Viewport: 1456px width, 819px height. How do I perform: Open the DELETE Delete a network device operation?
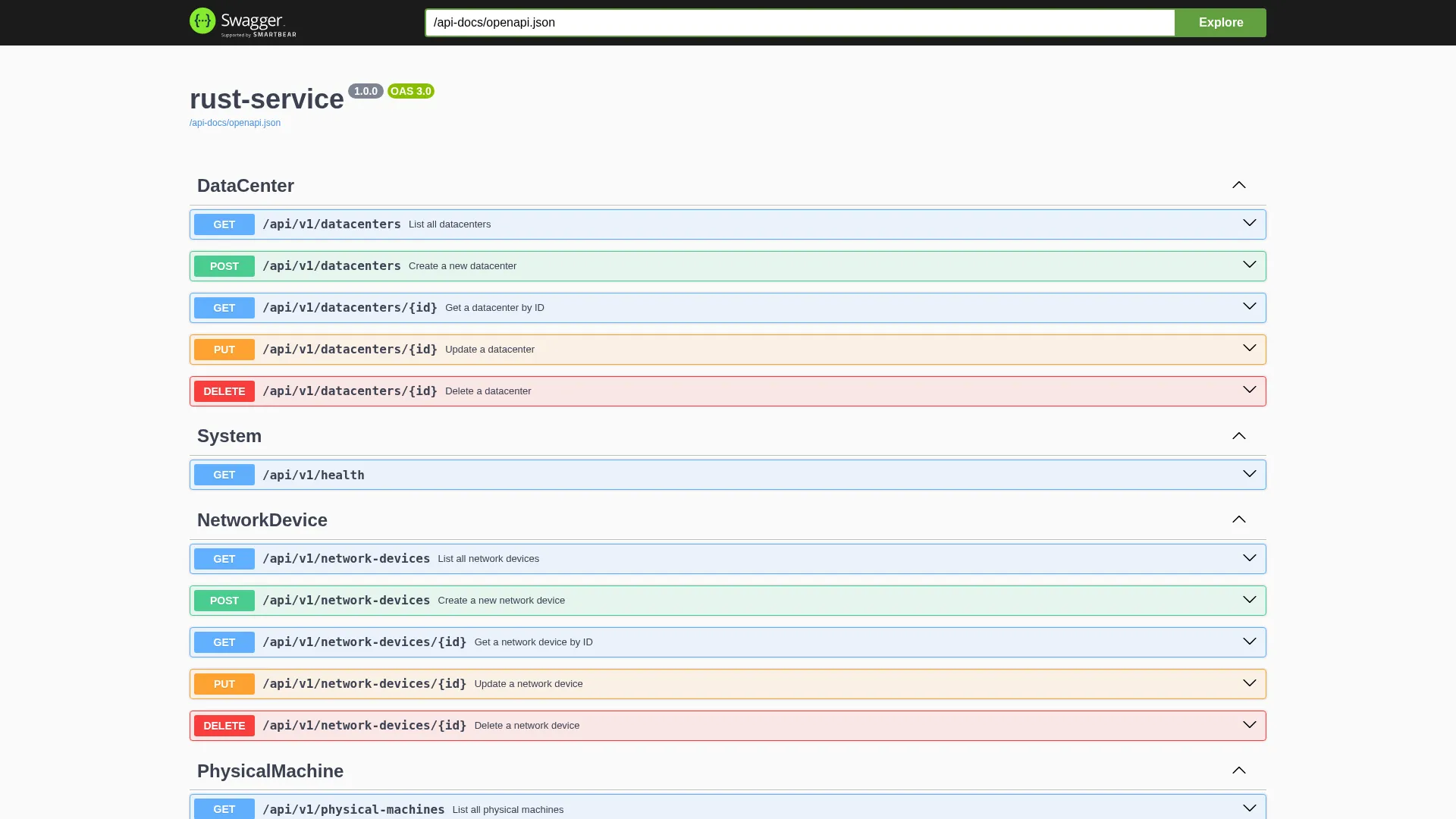tap(728, 726)
